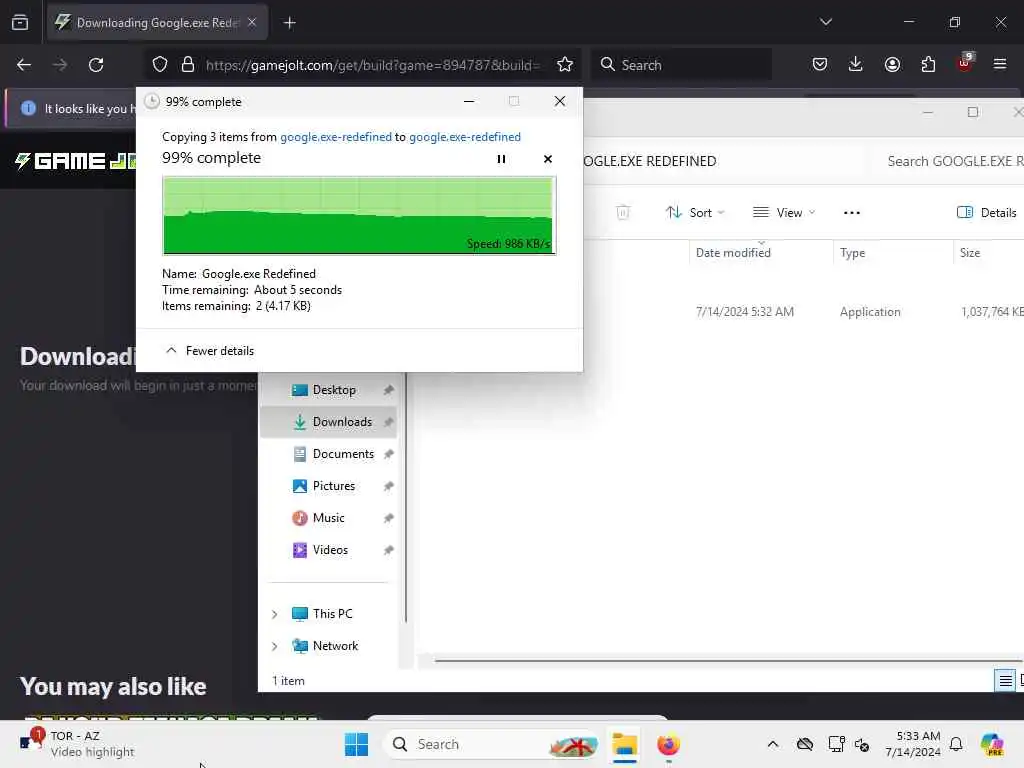Open Videos in the navigation pane
This screenshot has height=768, width=1024.
click(328, 550)
